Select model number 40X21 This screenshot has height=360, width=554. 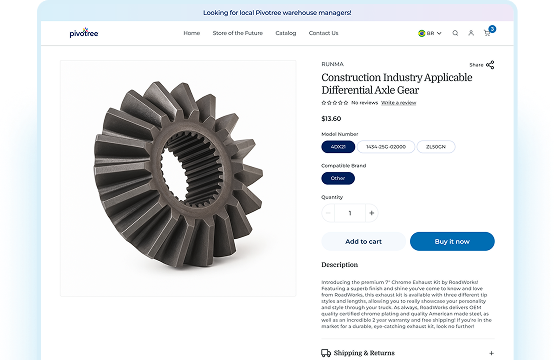338,147
